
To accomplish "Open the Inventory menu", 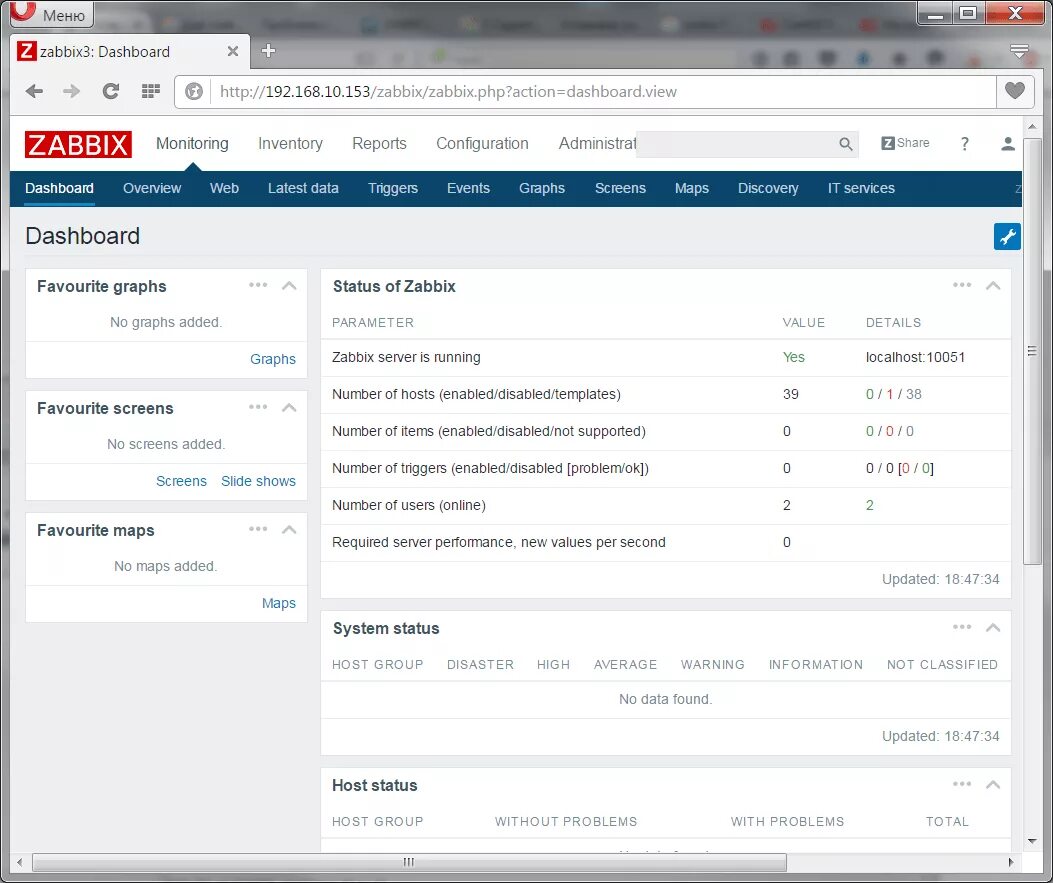I will pyautogui.click(x=290, y=144).
